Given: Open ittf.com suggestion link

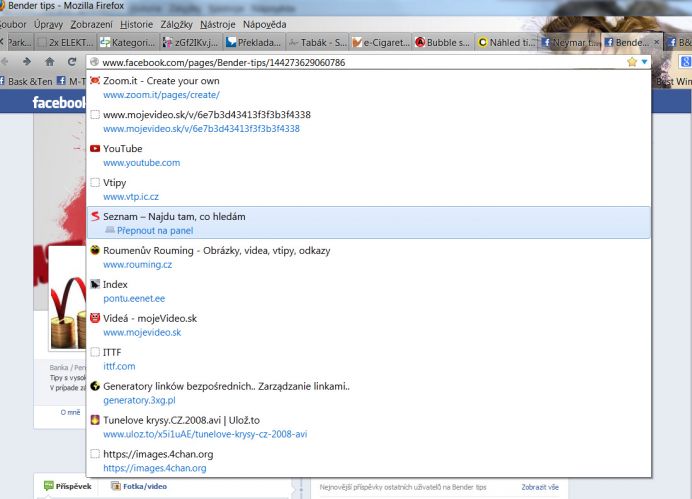Looking at the screenshot, I should 119,366.
